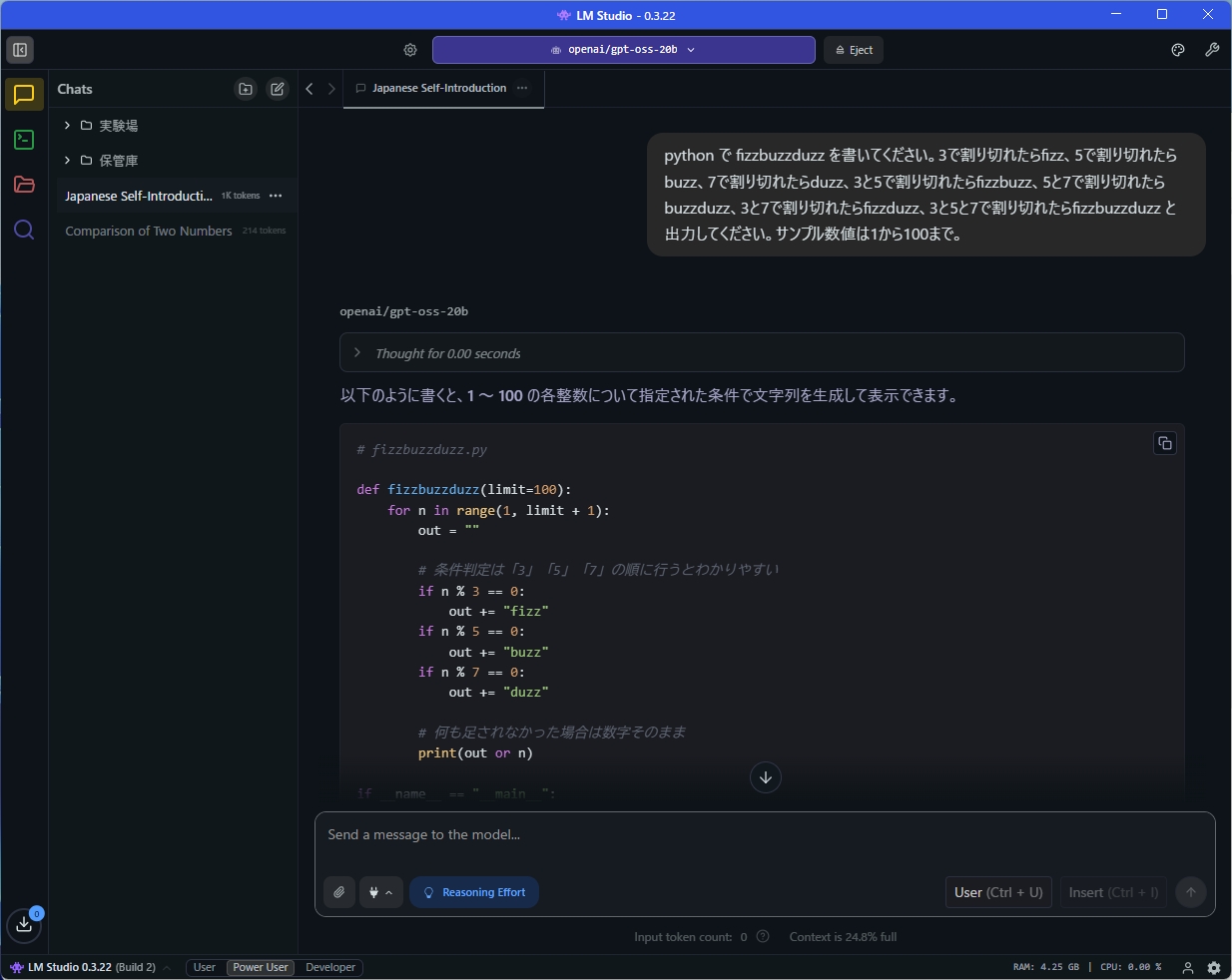Click the Input token count text
Screen dimensions: 1232x980
690,937
